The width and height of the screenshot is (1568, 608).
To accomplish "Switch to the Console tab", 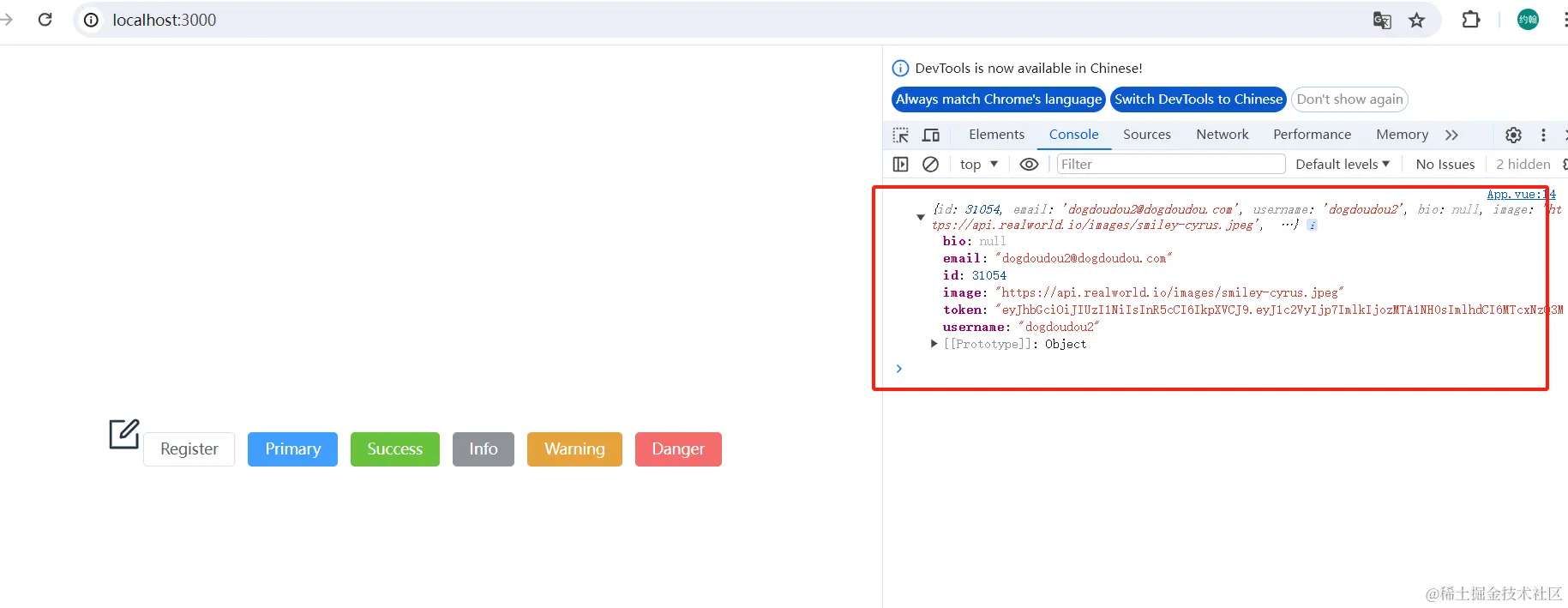I will coord(1073,135).
